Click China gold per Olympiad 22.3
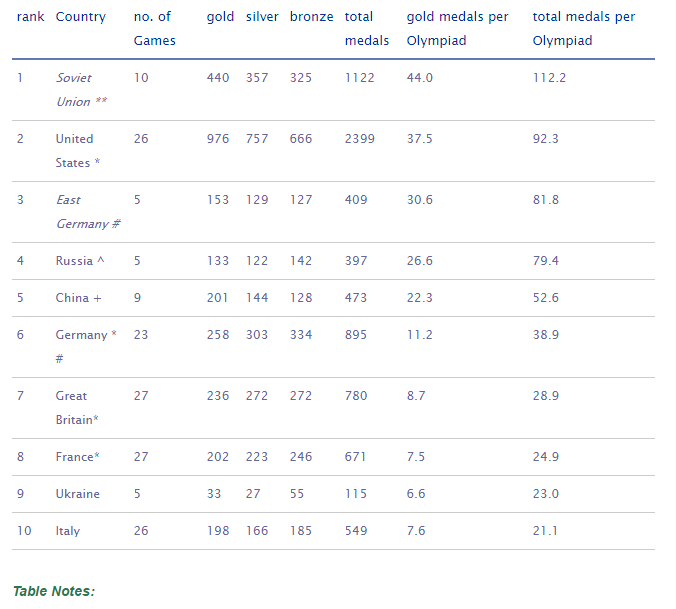The width and height of the screenshot is (676, 609). point(419,298)
